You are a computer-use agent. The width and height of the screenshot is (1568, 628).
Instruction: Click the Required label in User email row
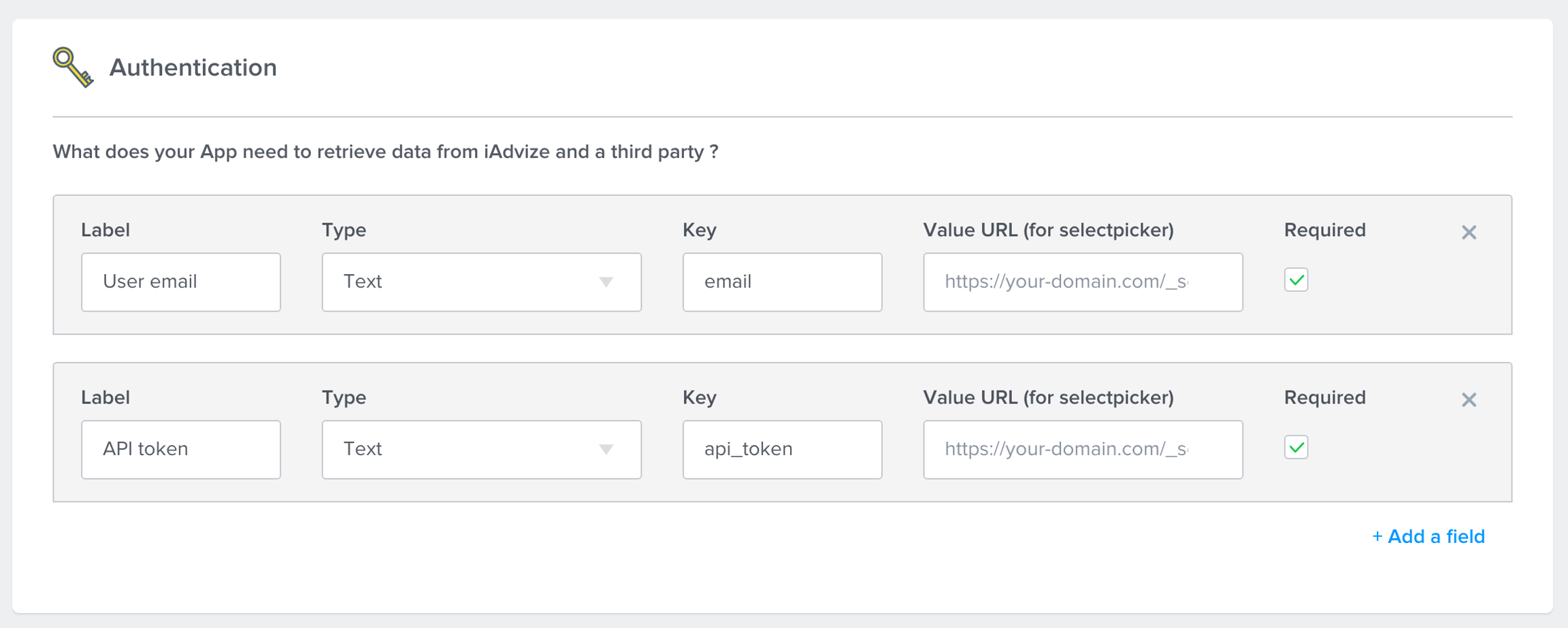pyautogui.click(x=1324, y=231)
